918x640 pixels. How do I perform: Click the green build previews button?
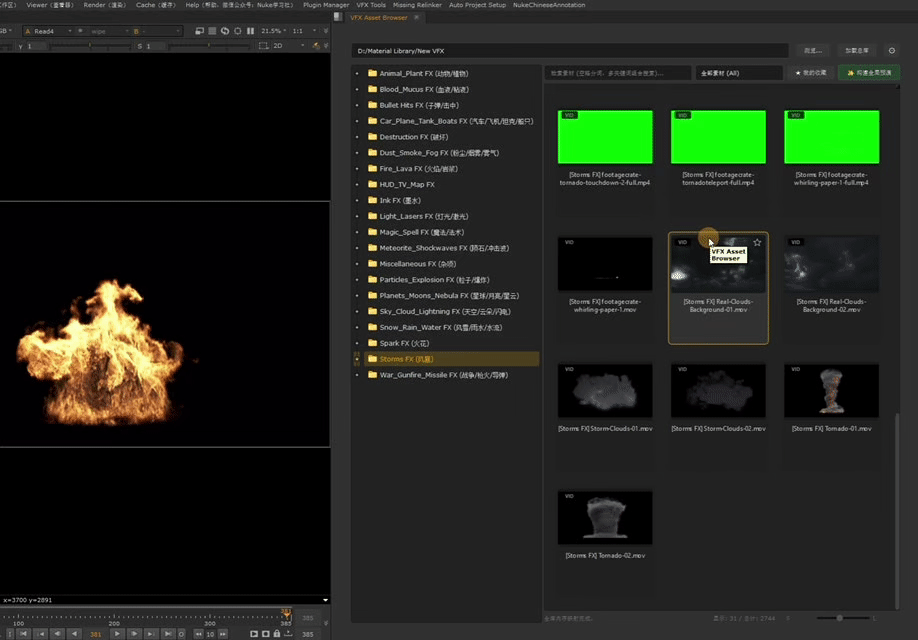[868, 73]
